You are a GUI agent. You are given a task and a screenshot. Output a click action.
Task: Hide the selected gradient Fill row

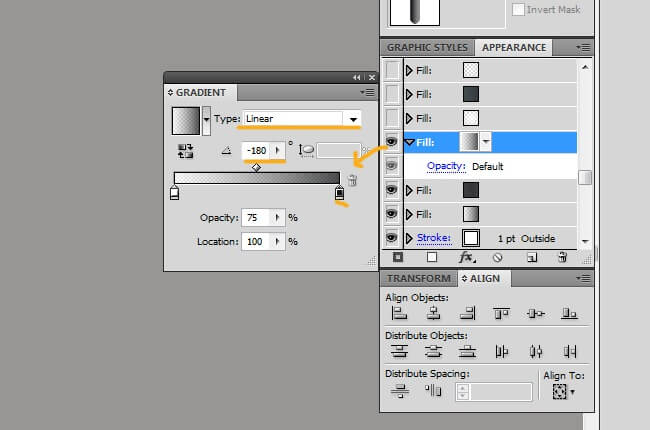(392, 142)
